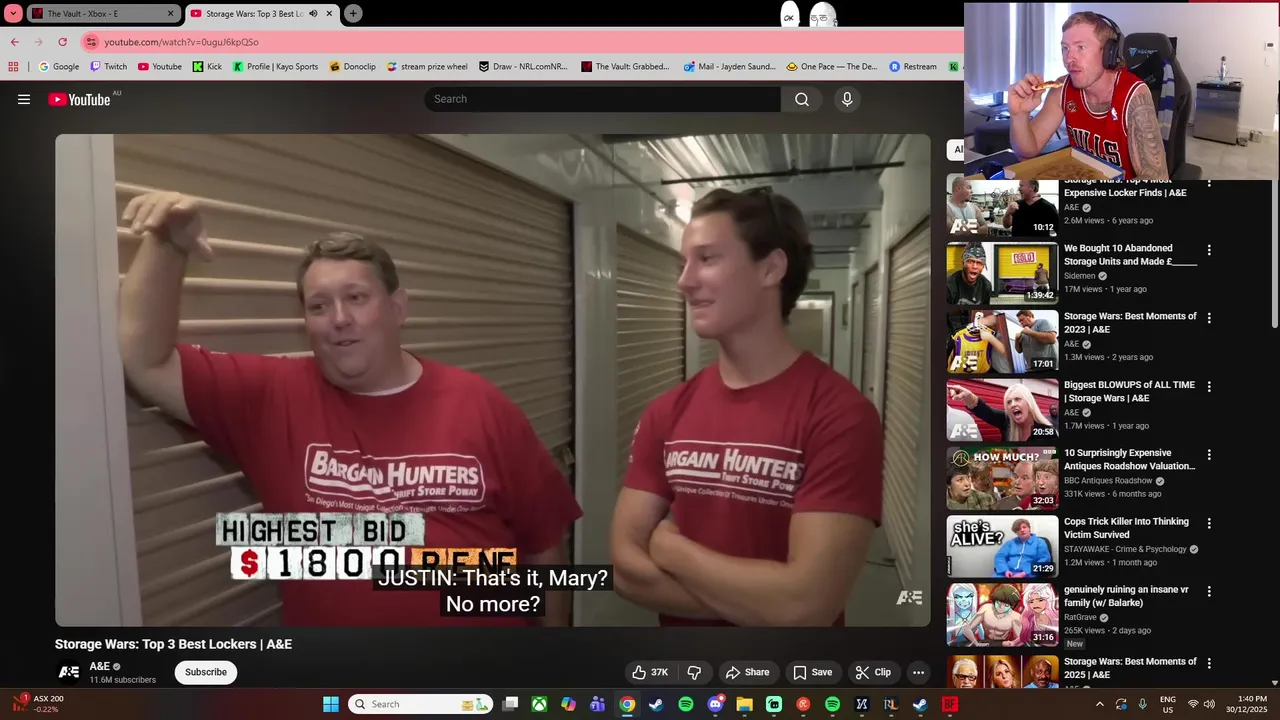This screenshot has height=720, width=1280.
Task: Click the Sidemen storage units thumbnail
Action: 1002,273
